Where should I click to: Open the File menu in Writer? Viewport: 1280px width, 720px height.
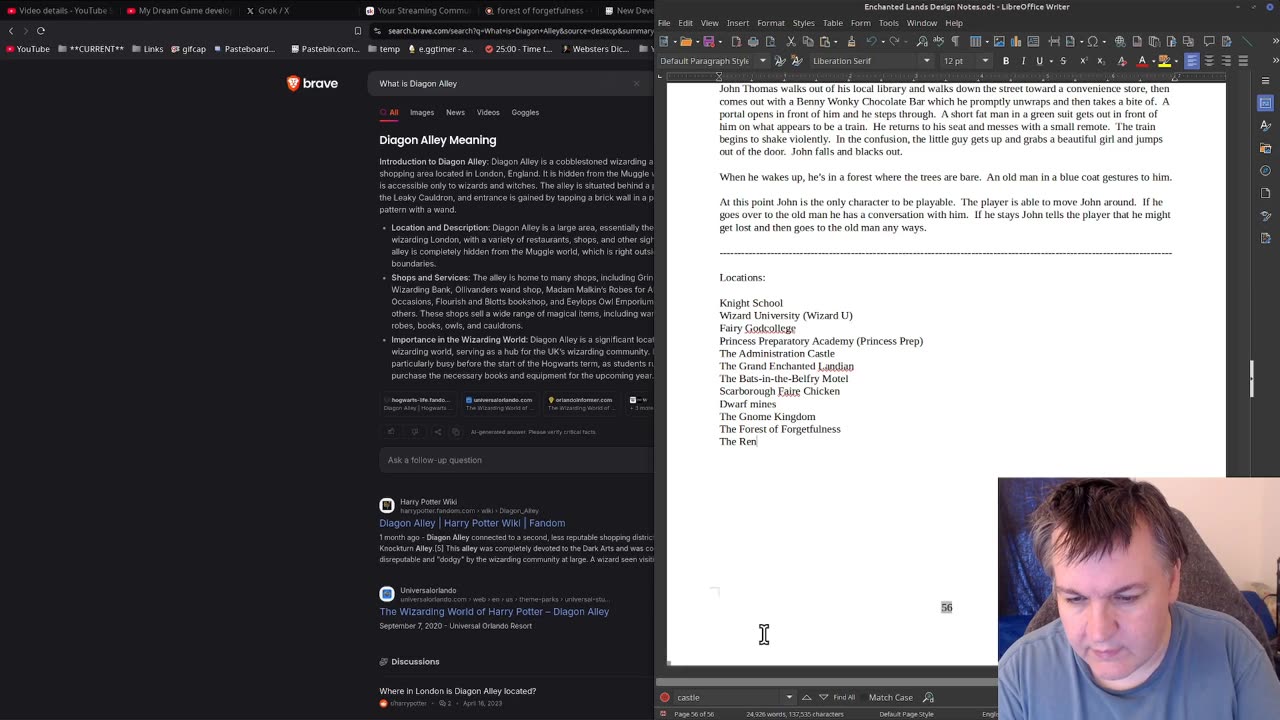coord(664,23)
